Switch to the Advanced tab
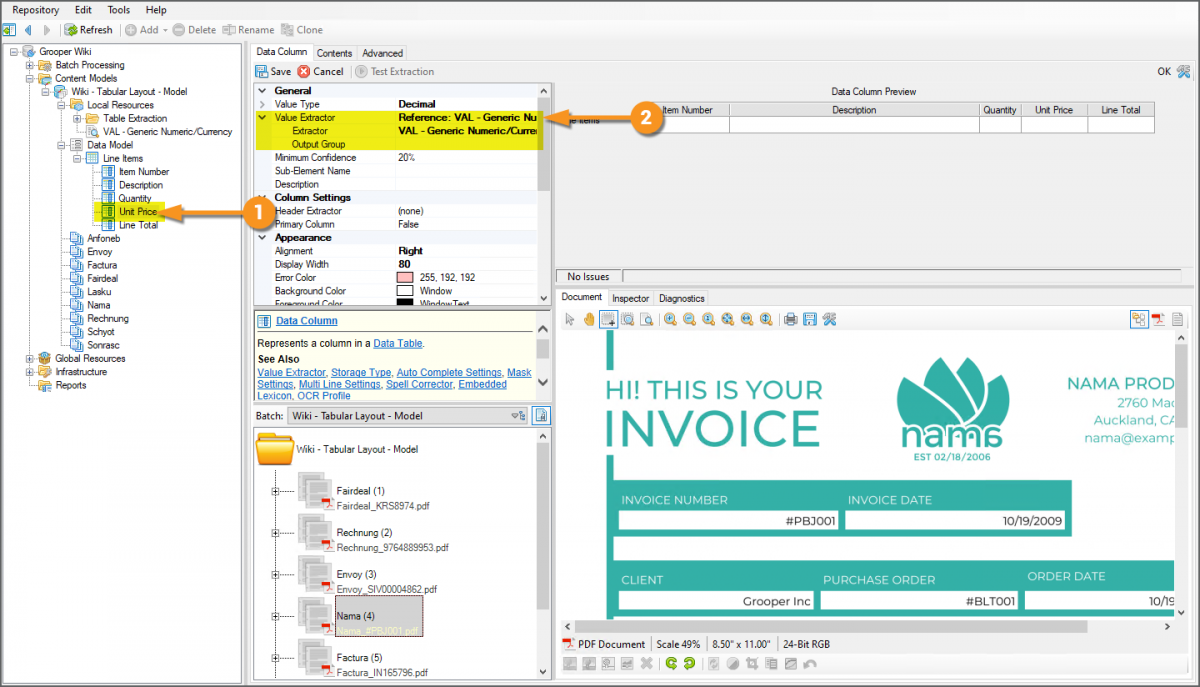The height and width of the screenshot is (687, 1200). tap(382, 53)
